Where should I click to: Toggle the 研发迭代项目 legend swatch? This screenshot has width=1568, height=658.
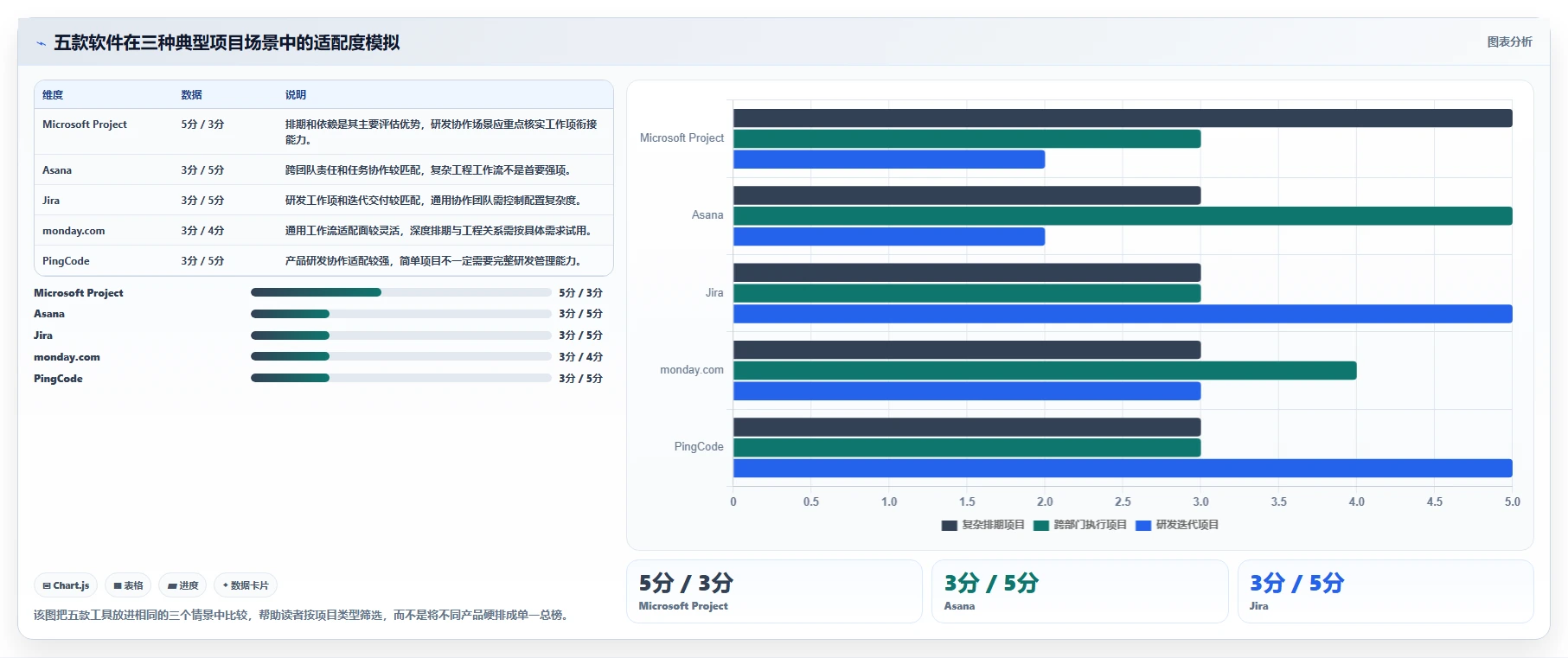click(x=1142, y=525)
